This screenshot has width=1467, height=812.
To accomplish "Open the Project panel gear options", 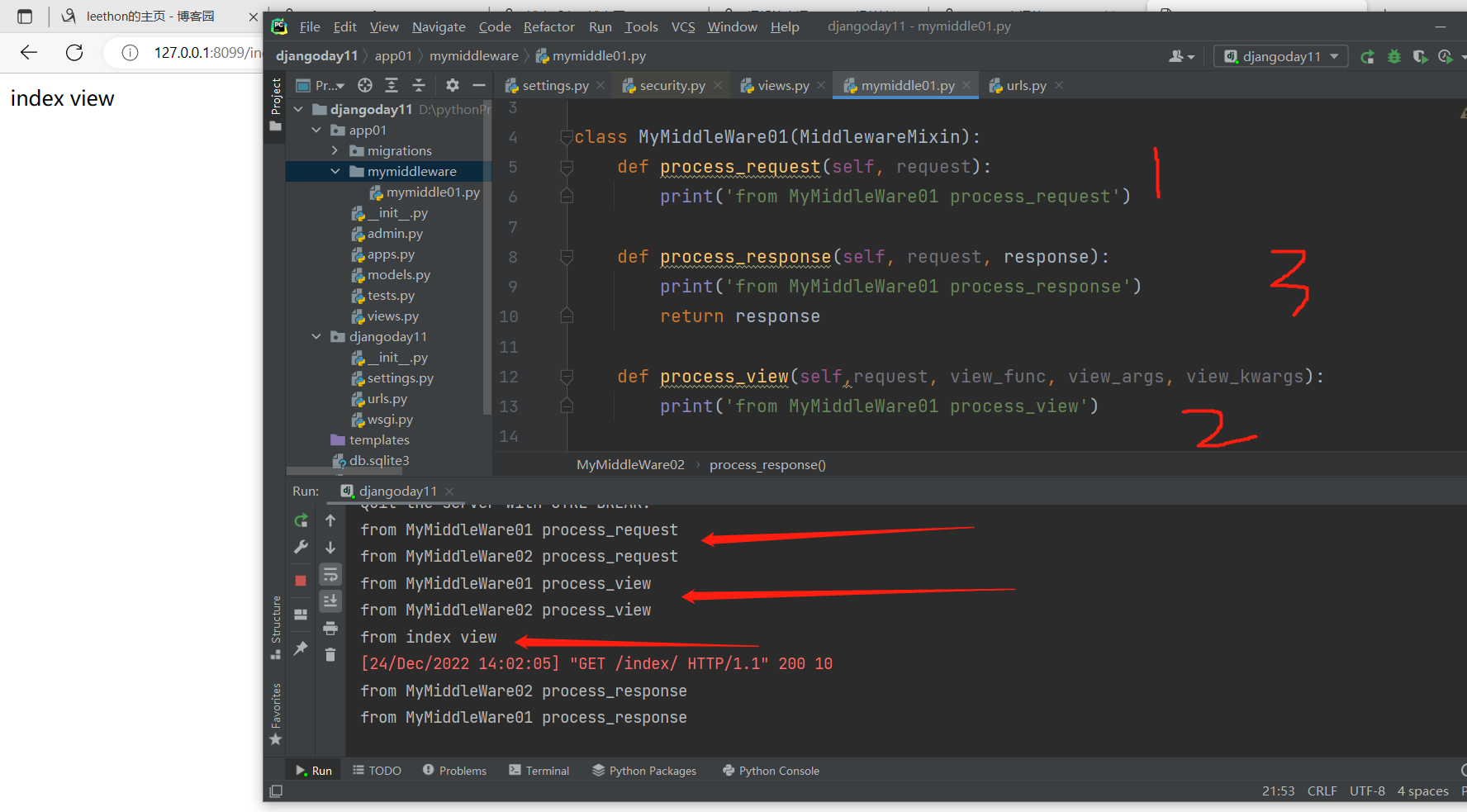I will [x=452, y=85].
